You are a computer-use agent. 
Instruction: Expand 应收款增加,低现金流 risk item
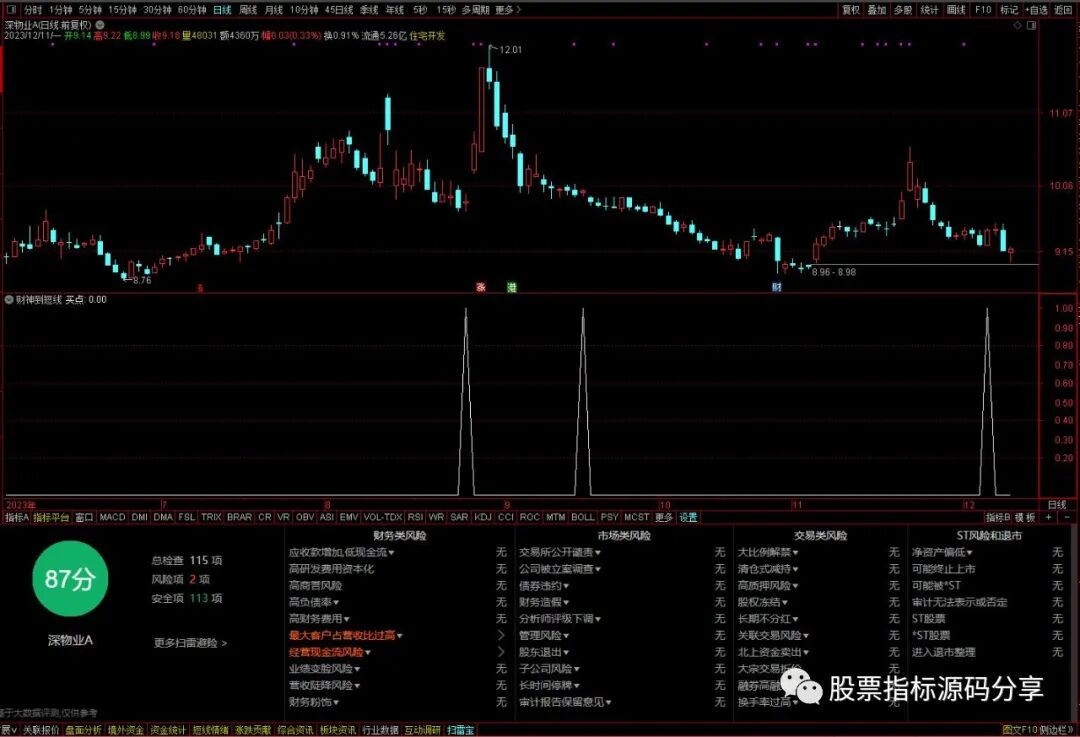[342, 552]
